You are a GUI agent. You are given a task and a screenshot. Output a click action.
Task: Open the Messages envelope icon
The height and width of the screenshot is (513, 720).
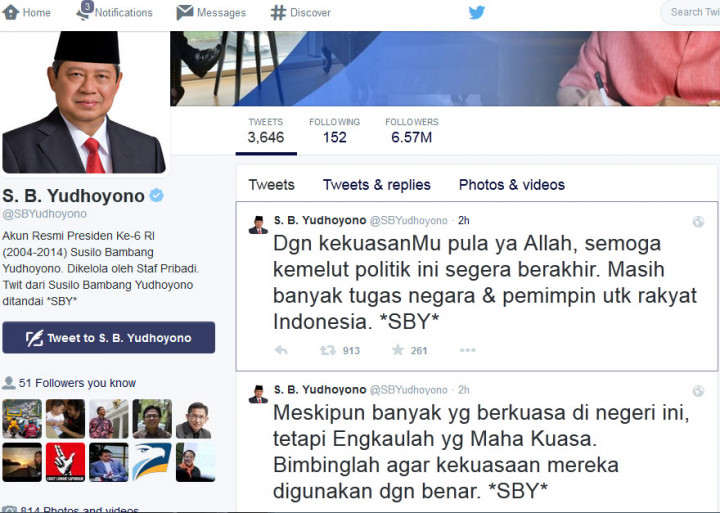[x=185, y=12]
